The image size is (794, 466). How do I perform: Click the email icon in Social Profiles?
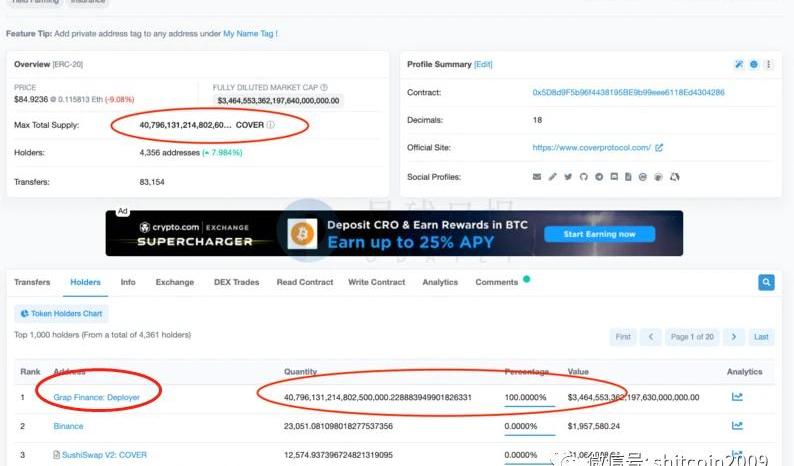point(537,177)
